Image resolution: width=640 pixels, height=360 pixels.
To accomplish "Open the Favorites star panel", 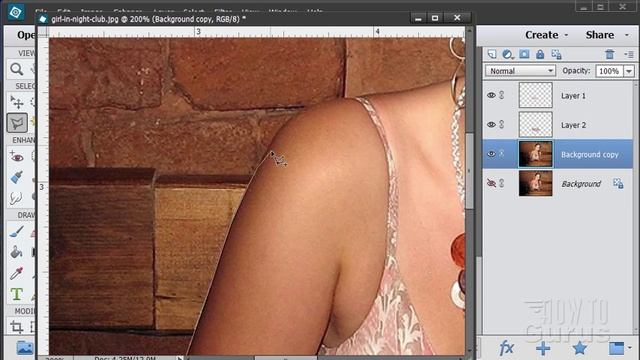I will (x=580, y=349).
